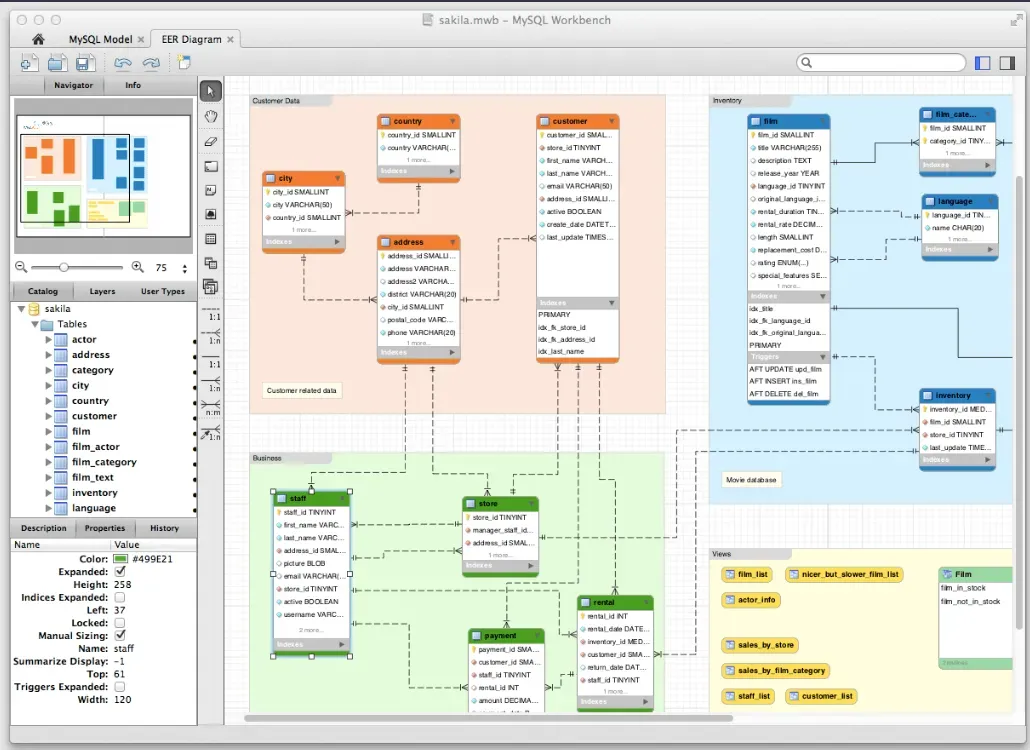Switch to the Description tab

click(43, 528)
